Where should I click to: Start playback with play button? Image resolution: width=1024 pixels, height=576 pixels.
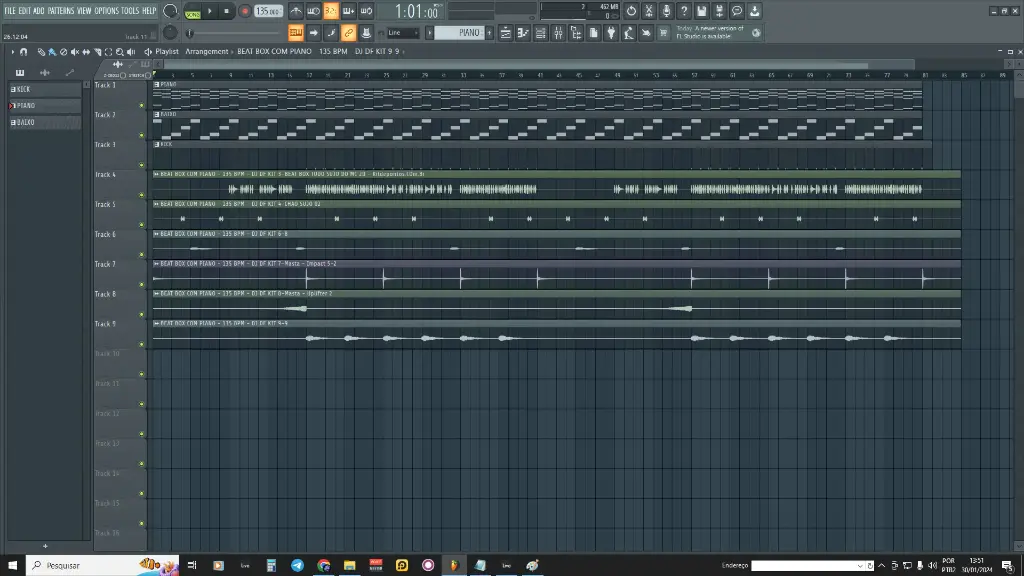[210, 11]
